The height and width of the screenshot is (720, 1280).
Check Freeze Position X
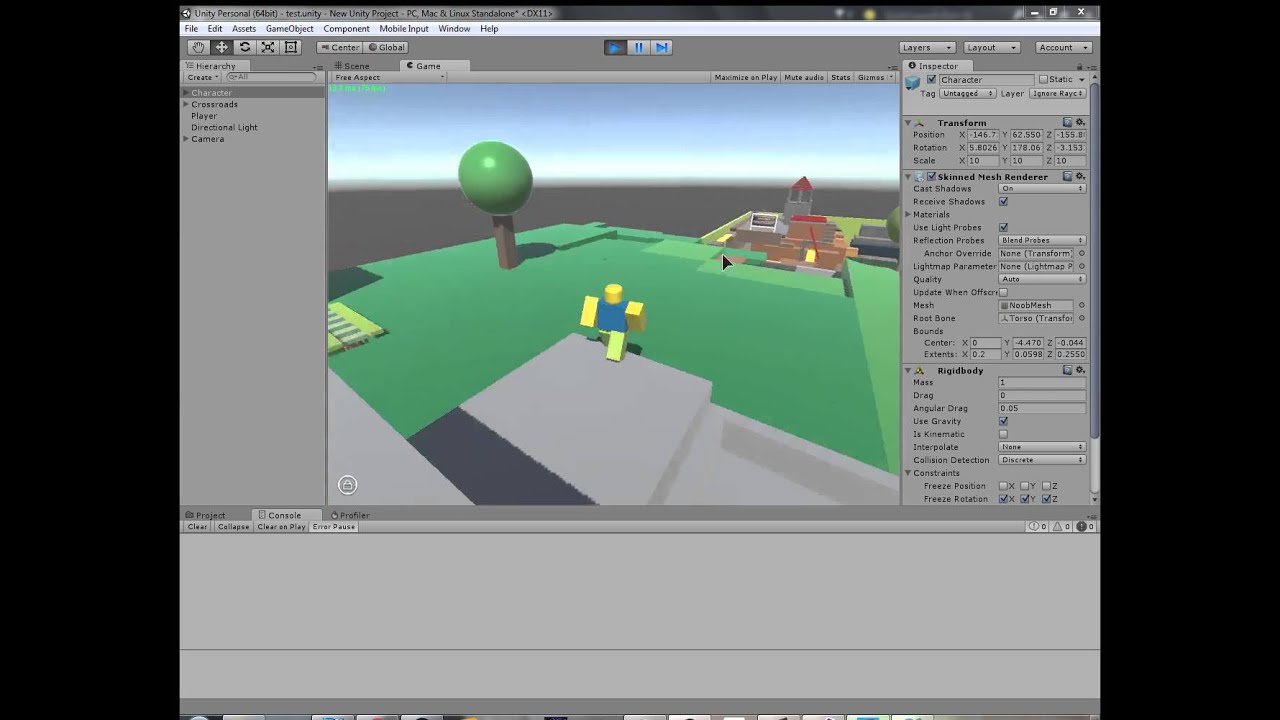click(1003, 486)
